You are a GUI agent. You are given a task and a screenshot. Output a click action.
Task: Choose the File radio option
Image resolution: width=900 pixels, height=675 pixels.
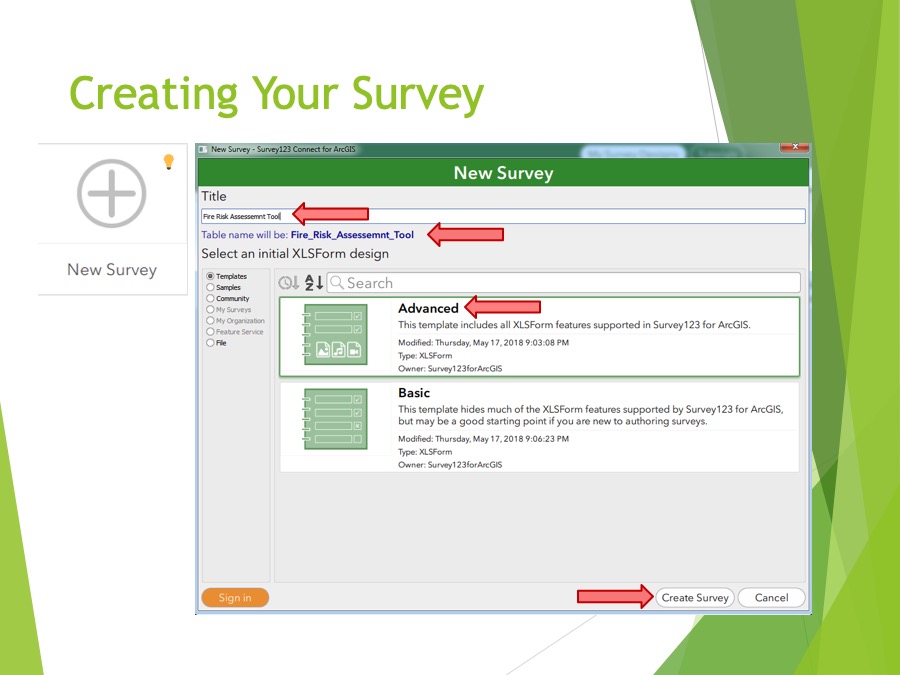click(216, 343)
